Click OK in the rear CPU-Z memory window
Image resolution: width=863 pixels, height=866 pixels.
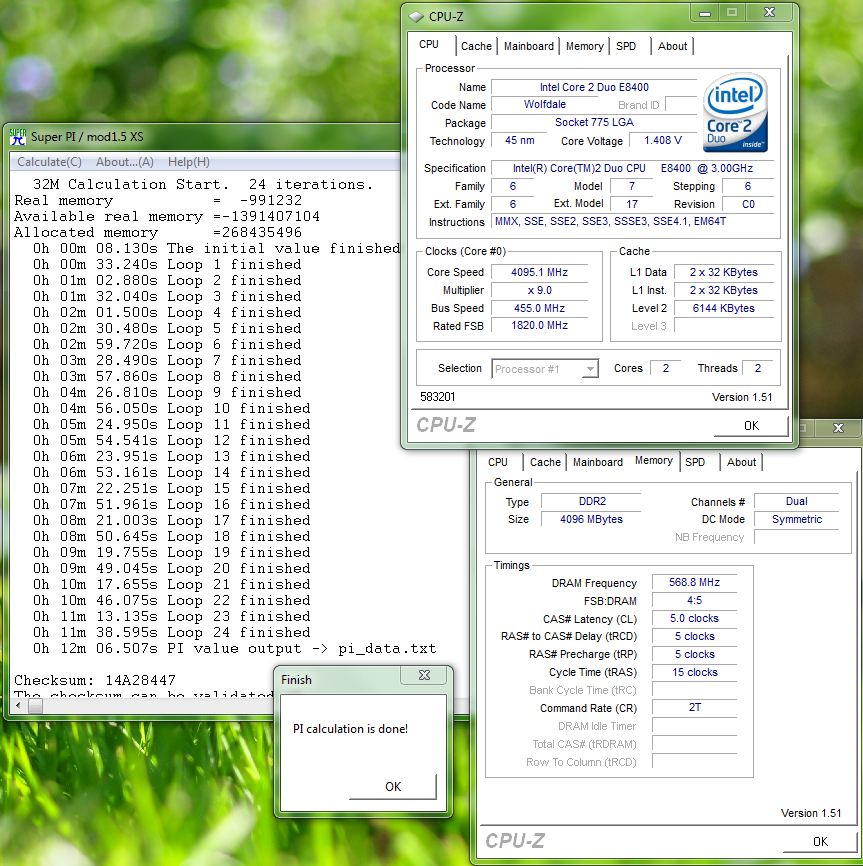[x=820, y=842]
